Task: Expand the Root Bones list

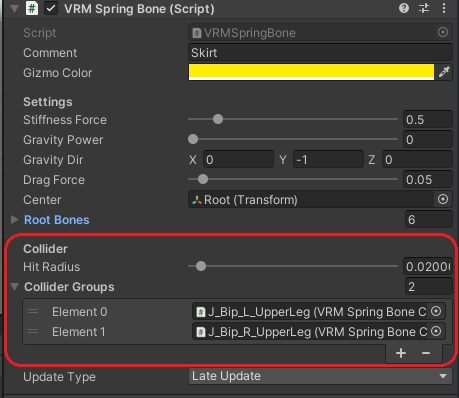Action: (x=14, y=219)
